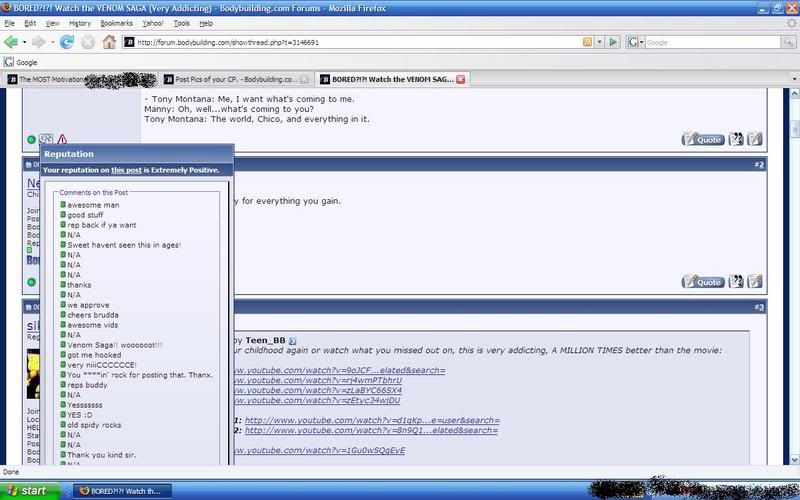Click the Quote button on first post
Viewport: 800px width, 500px height.
[703, 139]
